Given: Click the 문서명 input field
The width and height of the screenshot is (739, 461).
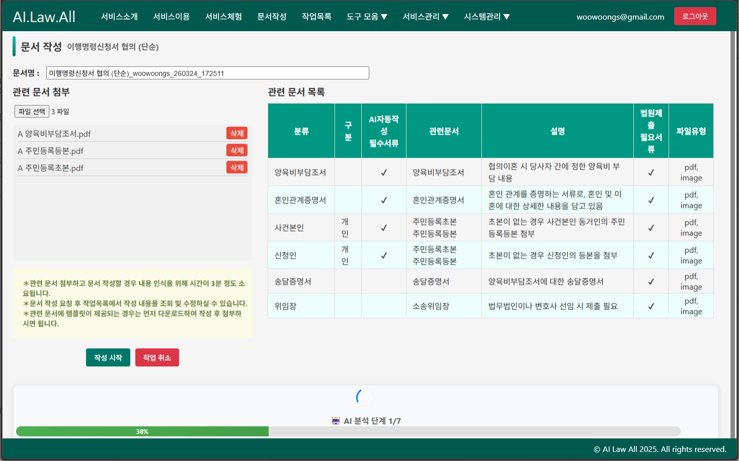Looking at the screenshot, I should pyautogui.click(x=207, y=73).
